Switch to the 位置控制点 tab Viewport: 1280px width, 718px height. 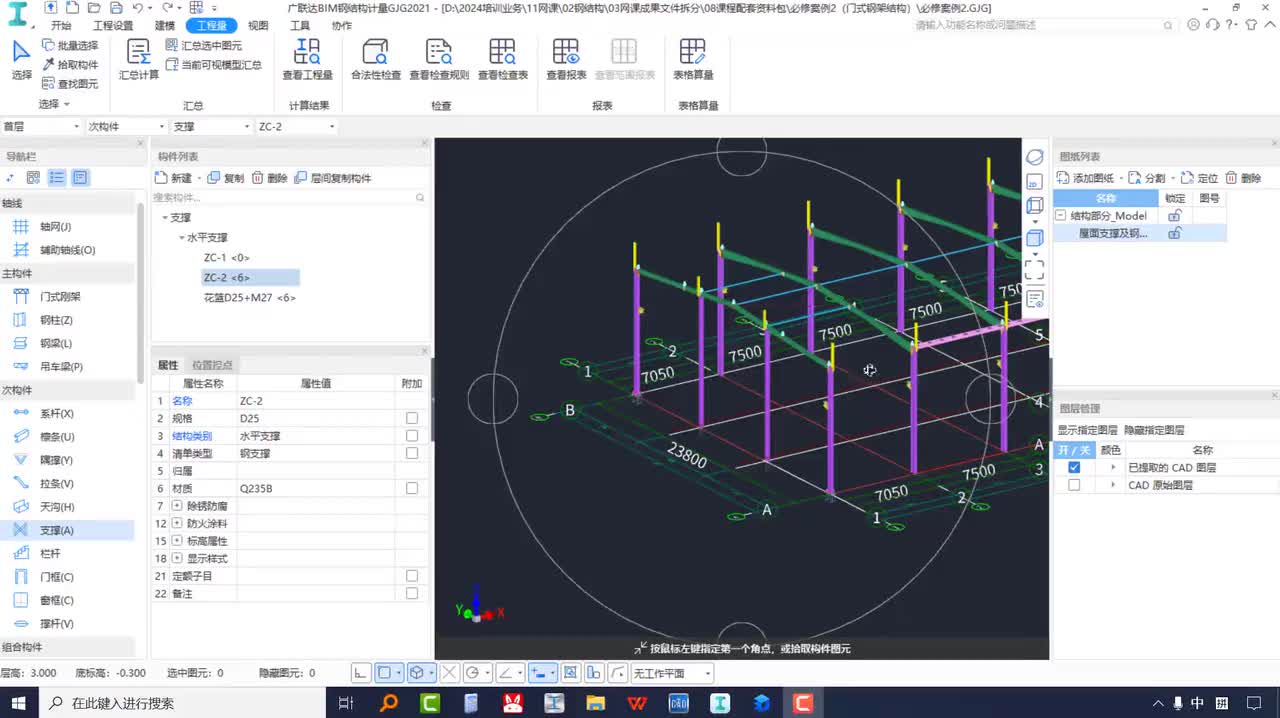point(212,365)
